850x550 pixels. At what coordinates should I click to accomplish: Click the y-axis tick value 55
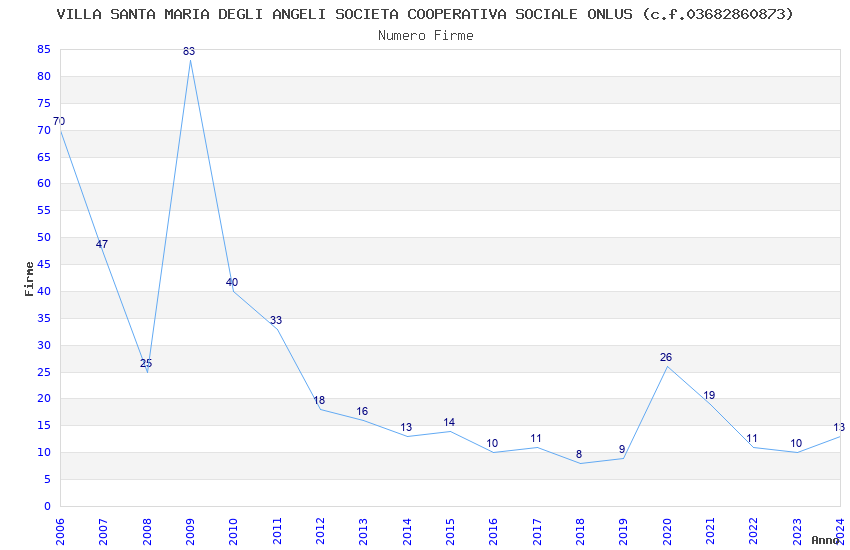44,210
